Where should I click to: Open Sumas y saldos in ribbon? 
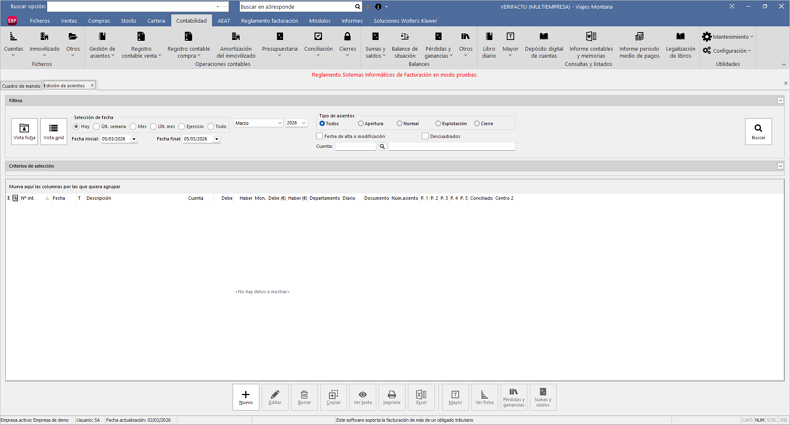tap(375, 44)
